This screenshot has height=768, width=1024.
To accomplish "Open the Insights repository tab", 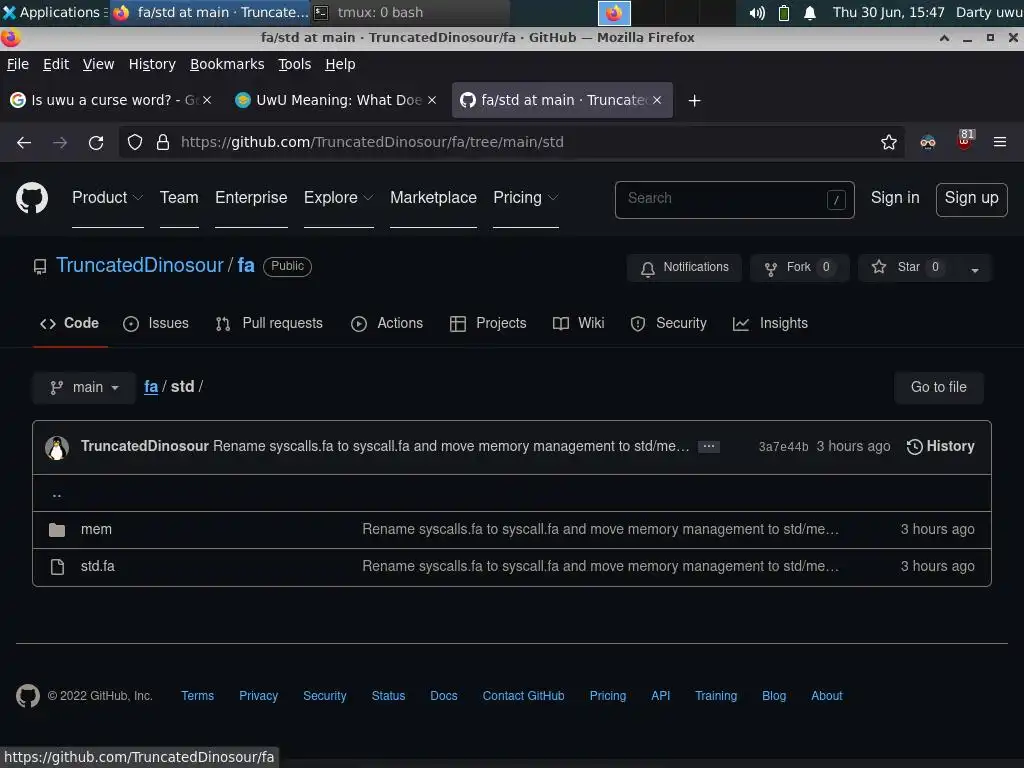I will tap(770, 324).
